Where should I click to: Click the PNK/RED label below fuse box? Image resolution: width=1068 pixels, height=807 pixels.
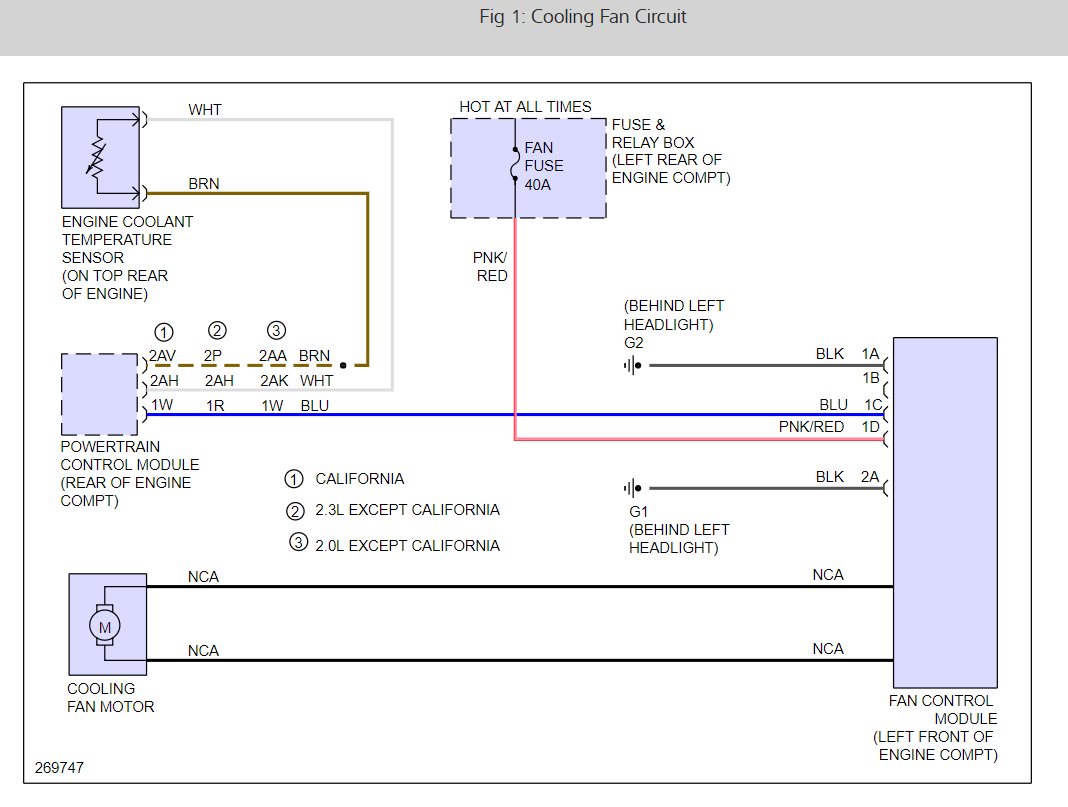pos(491,267)
